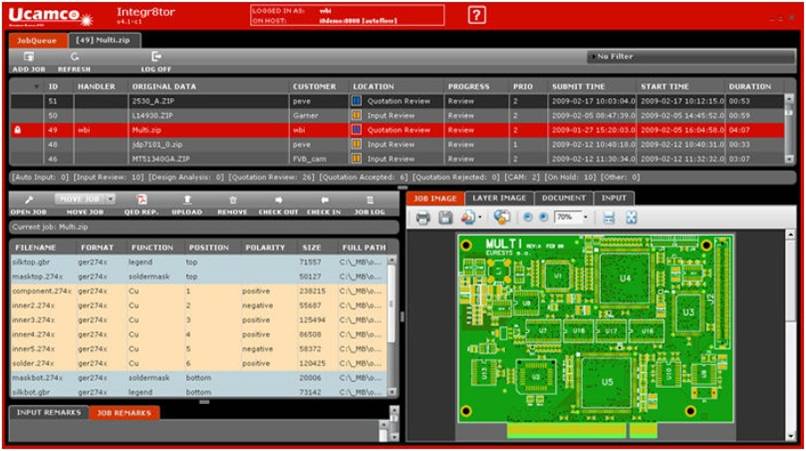Click the job queue scrollbar down arrow
The height and width of the screenshot is (451, 806).
click(x=790, y=159)
